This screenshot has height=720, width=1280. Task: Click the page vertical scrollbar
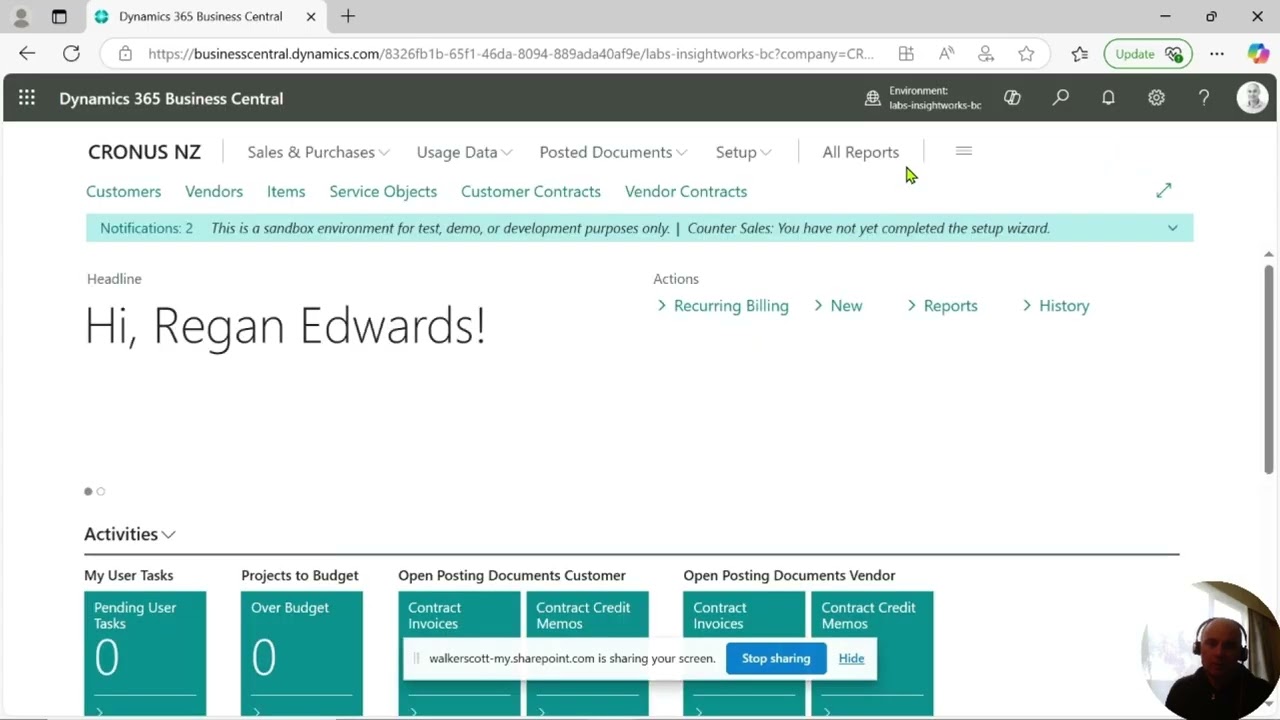point(1269,370)
